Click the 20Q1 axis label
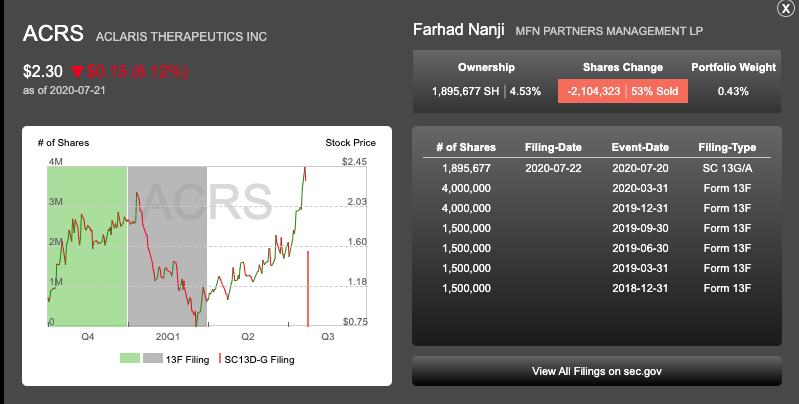This screenshot has height=404, width=799. coord(168,337)
